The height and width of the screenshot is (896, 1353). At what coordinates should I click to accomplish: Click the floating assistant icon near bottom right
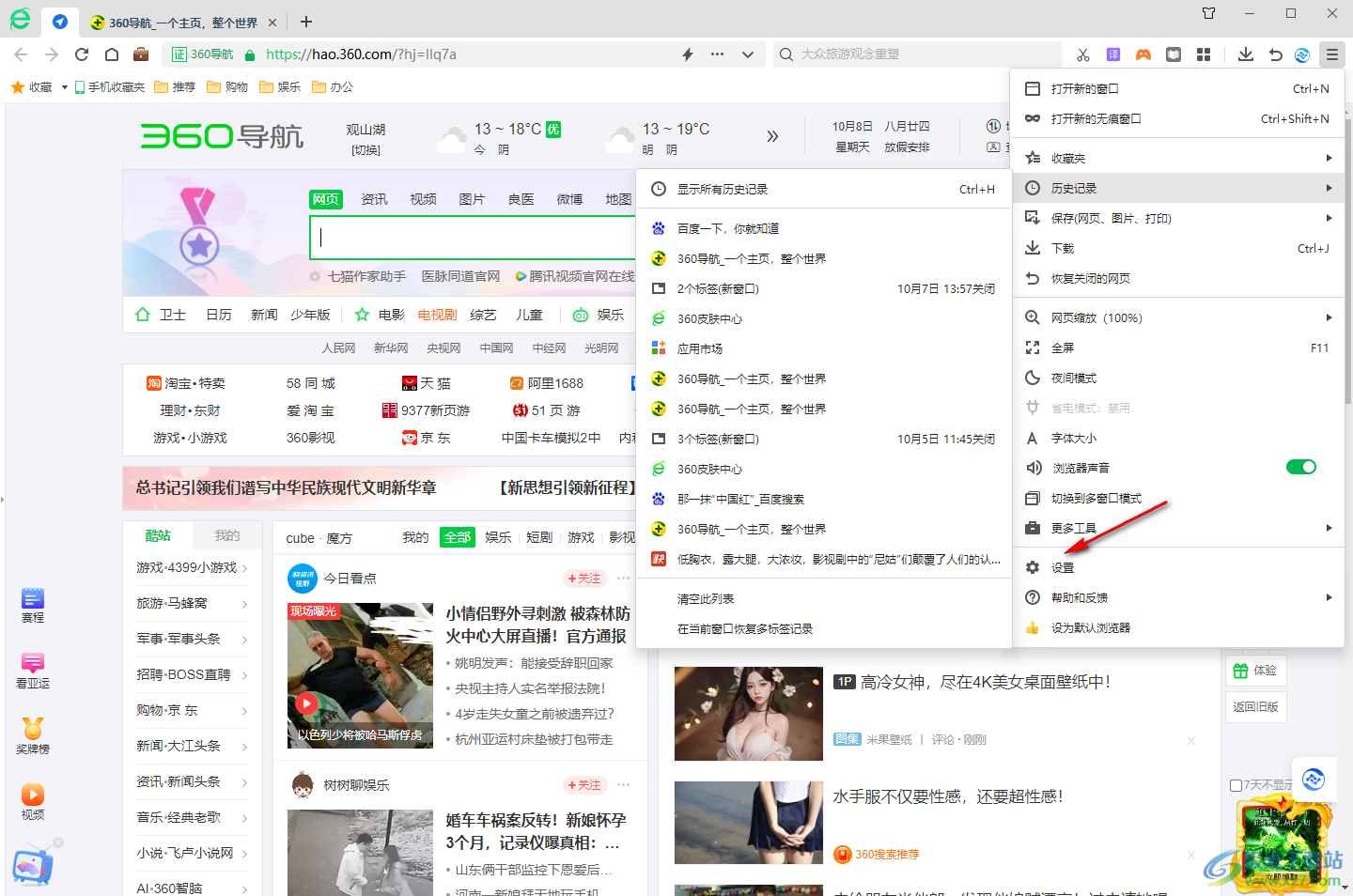coord(1314,780)
